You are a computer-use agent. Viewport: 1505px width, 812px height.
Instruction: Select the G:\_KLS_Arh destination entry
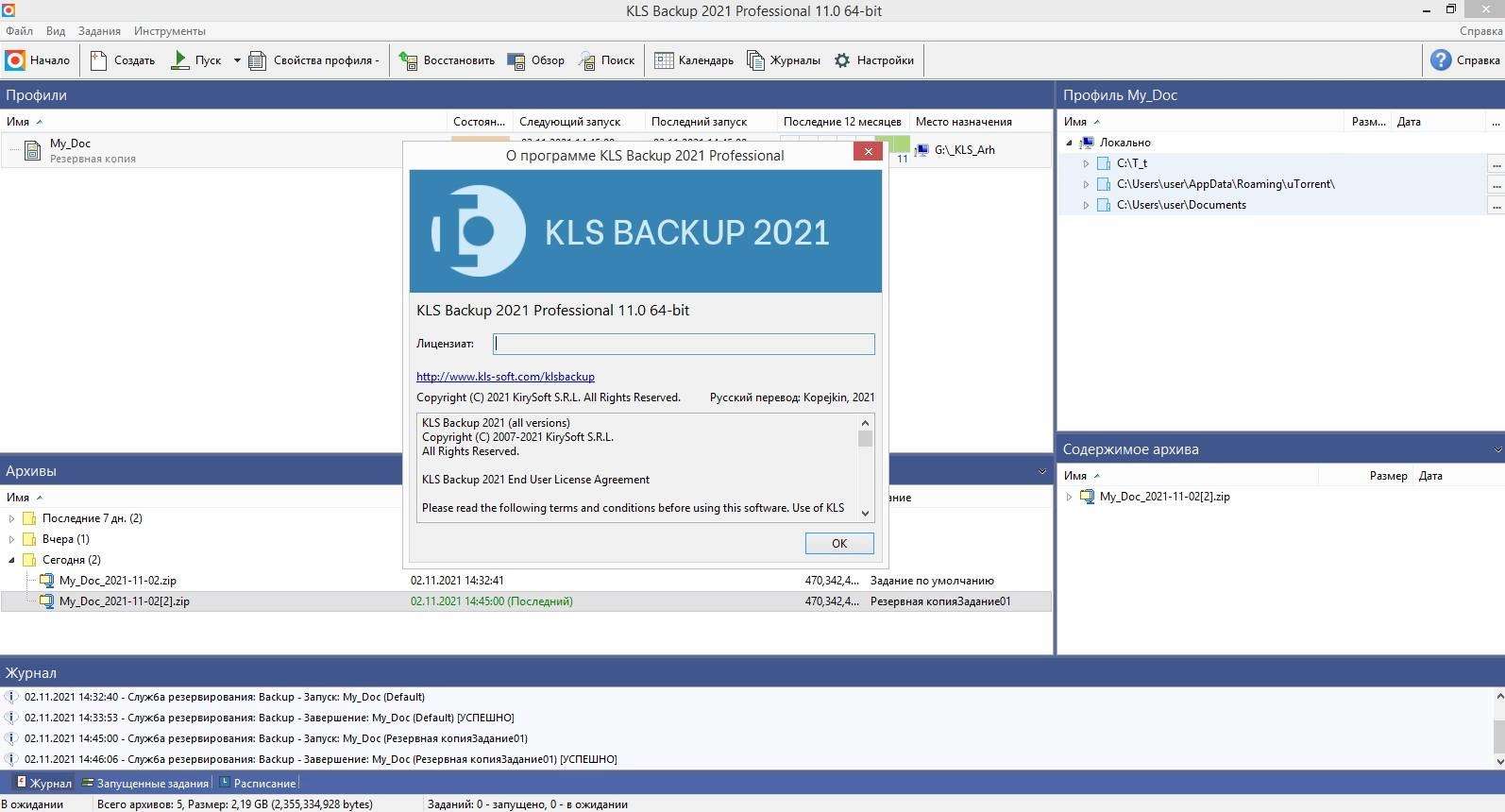pos(964,150)
